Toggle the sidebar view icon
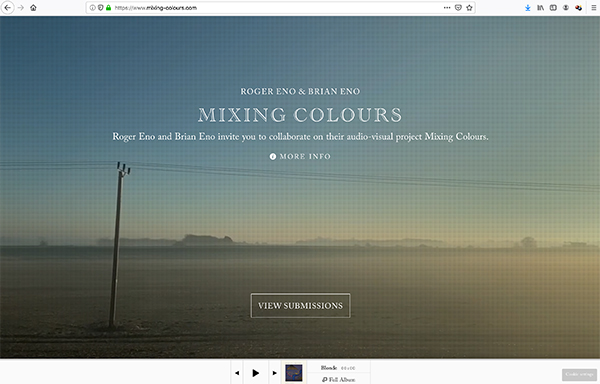The image size is (600, 384). point(553,8)
